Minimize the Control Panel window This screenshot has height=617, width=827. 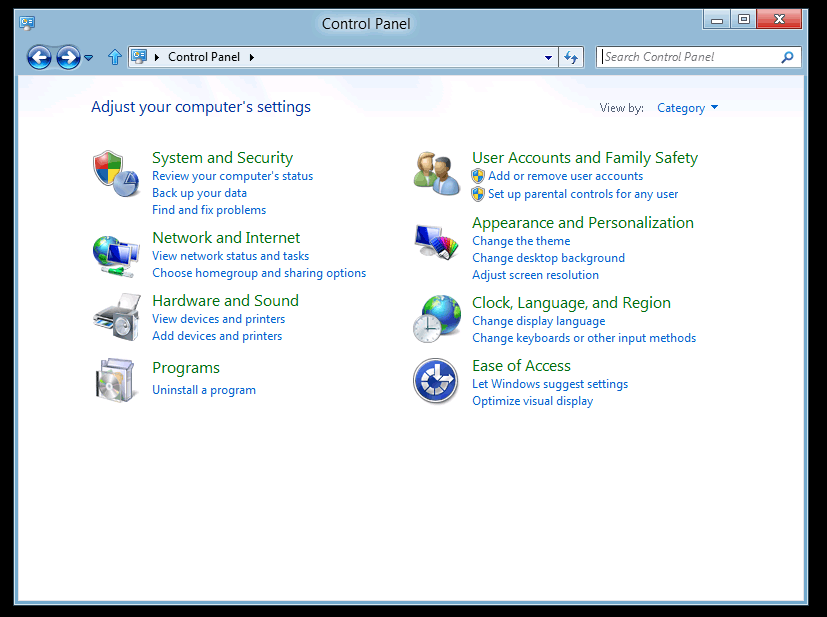717,20
